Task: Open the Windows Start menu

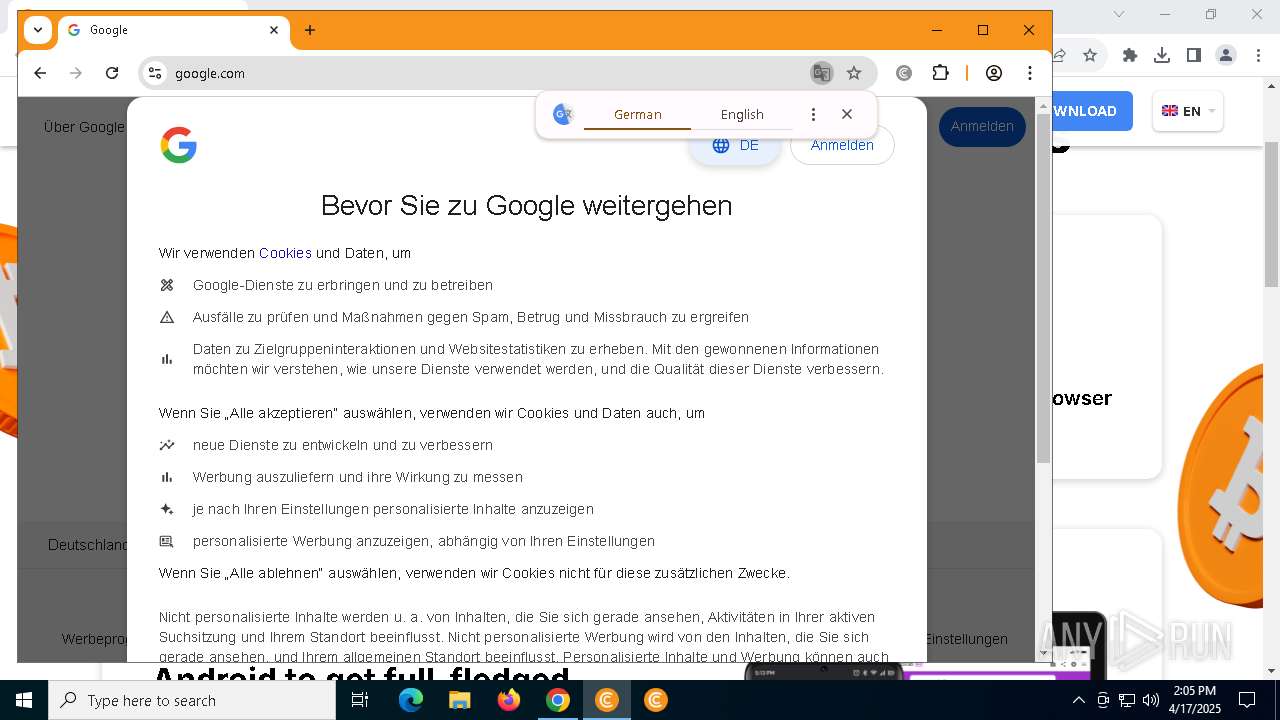Action: [x=24, y=700]
